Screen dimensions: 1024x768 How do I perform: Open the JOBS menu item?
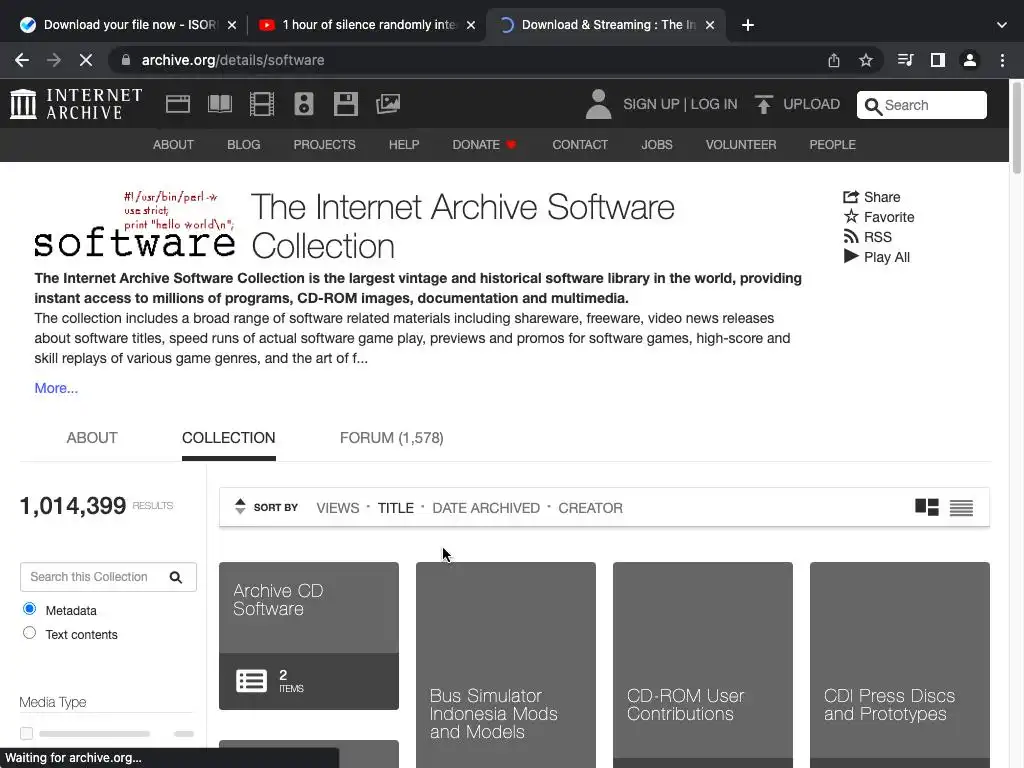[657, 145]
